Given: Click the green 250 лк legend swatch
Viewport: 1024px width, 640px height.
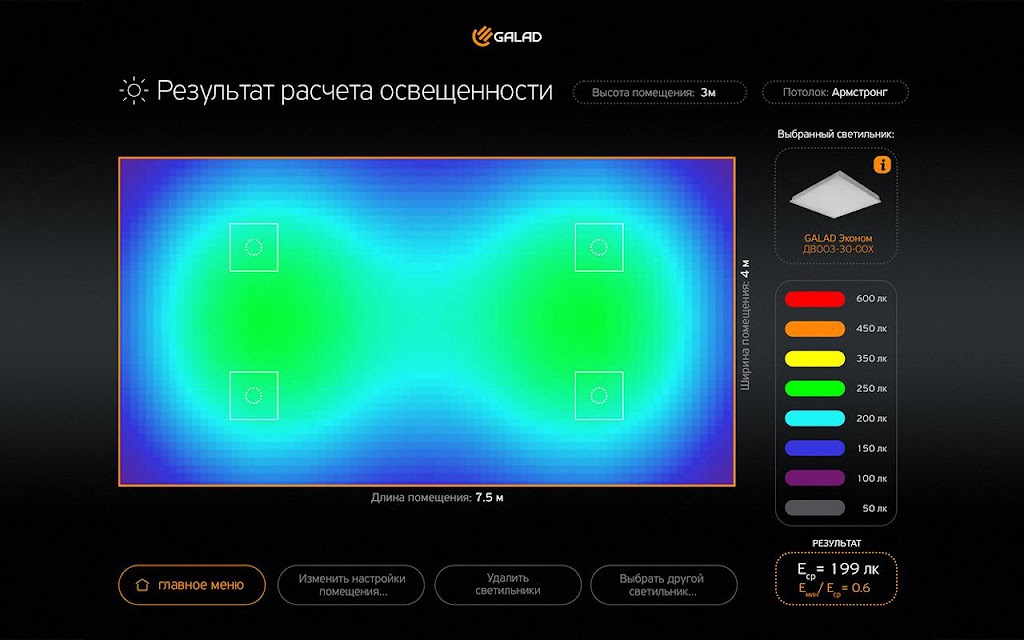Looking at the screenshot, I should coord(814,389).
